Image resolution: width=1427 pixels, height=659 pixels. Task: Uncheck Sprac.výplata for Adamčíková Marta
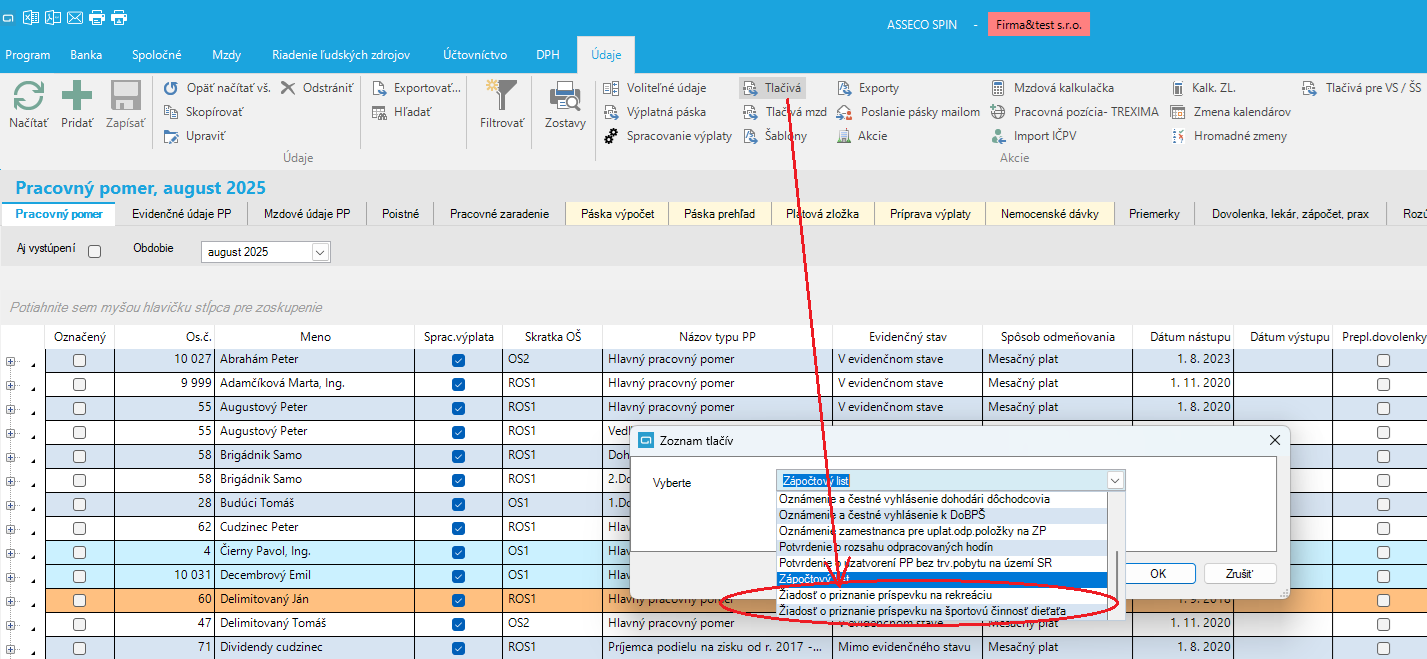(x=458, y=384)
